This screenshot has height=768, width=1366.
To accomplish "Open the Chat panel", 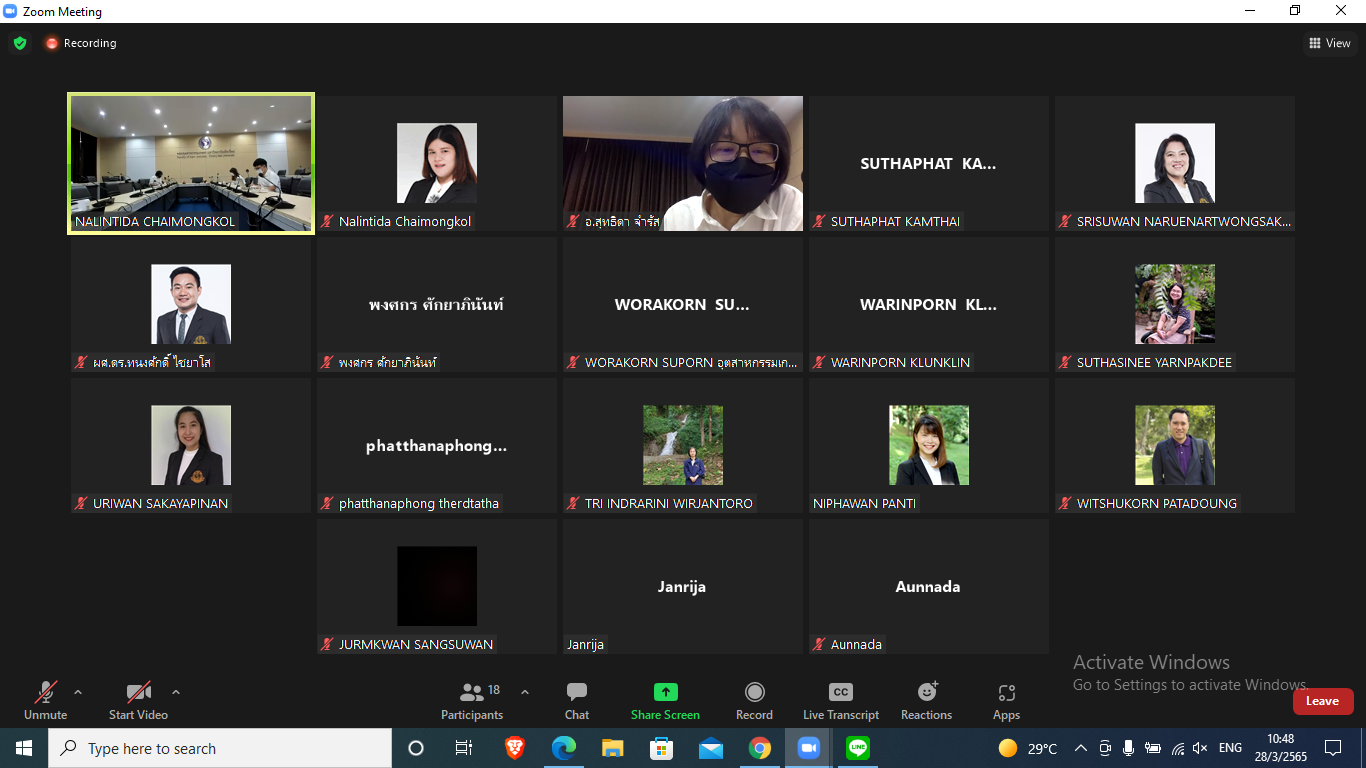I will click(x=577, y=700).
